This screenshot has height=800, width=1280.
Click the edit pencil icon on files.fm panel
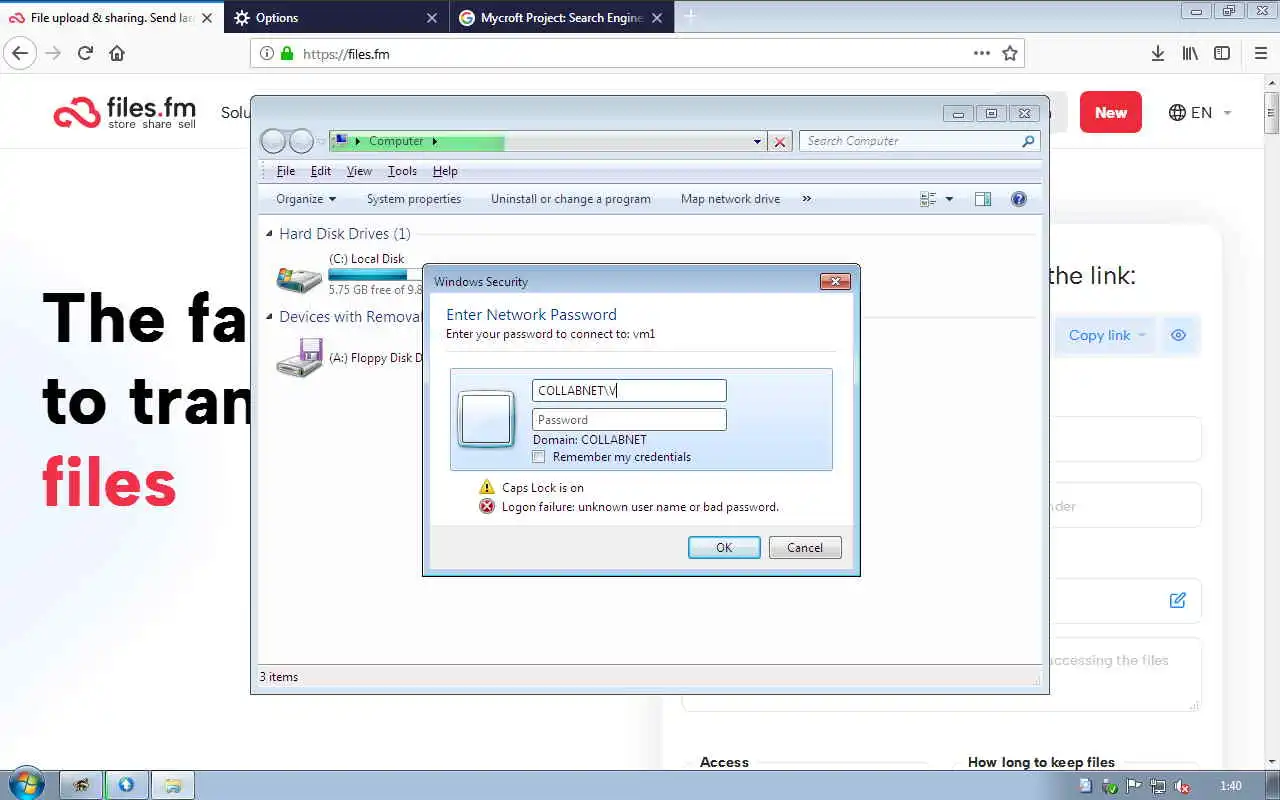point(1177,600)
